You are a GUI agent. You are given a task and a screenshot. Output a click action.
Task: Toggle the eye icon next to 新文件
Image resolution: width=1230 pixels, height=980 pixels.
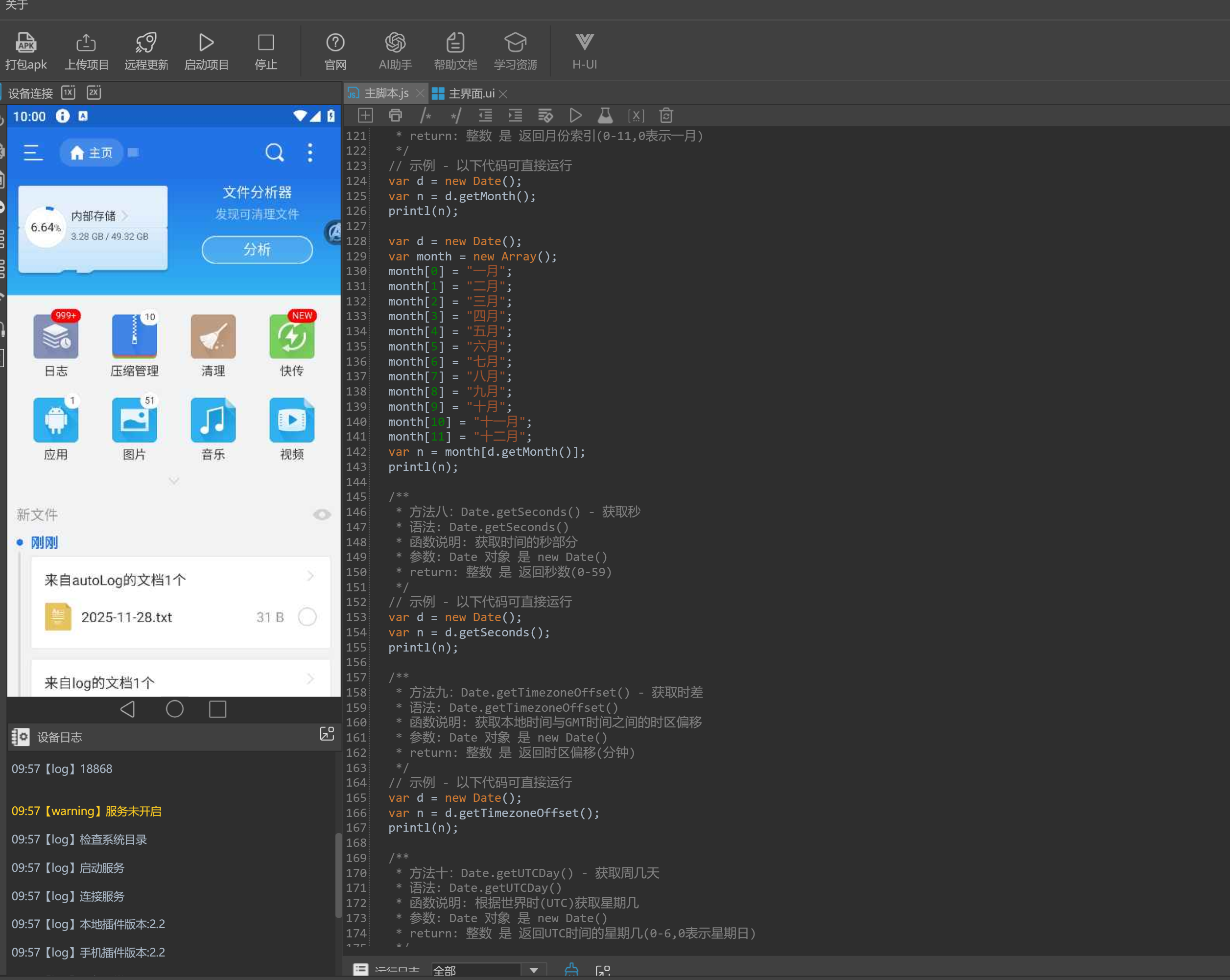[x=322, y=514]
